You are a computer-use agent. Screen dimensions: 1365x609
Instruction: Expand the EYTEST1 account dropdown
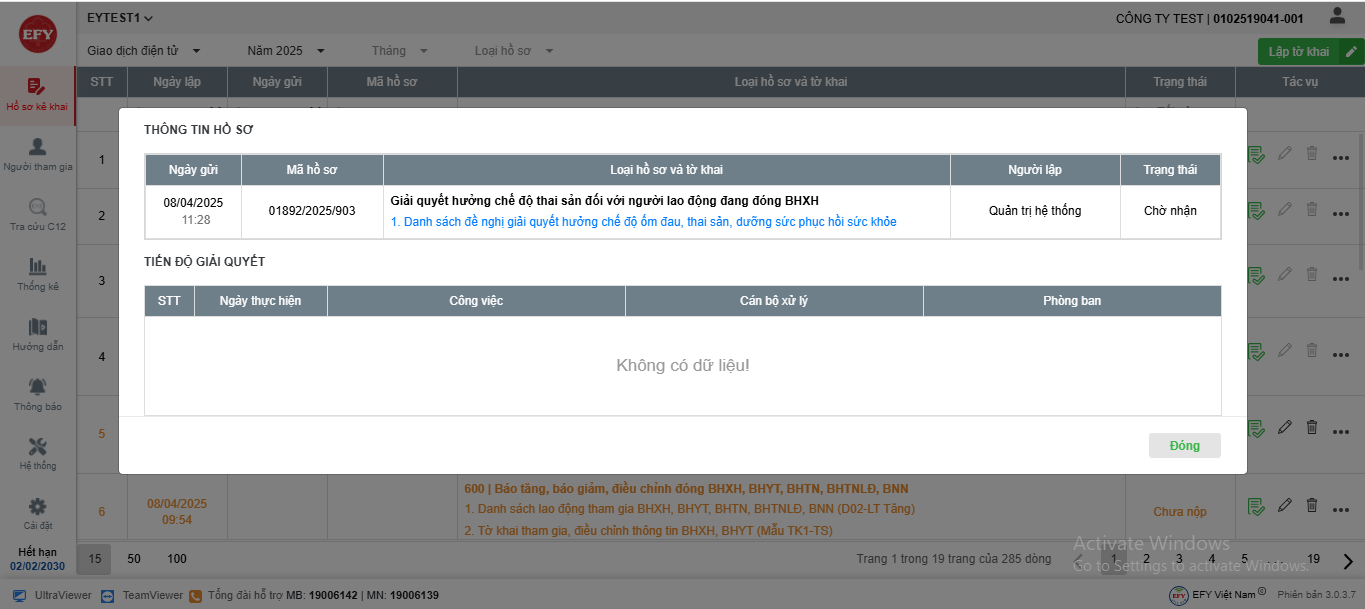(x=120, y=18)
